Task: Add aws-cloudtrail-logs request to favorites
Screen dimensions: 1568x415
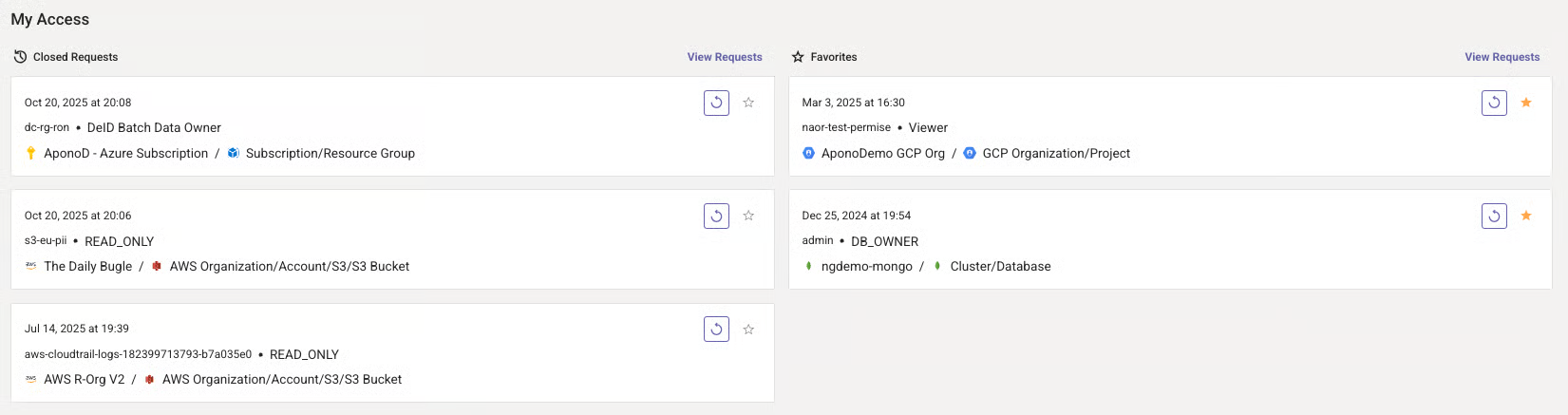Action: click(748, 330)
